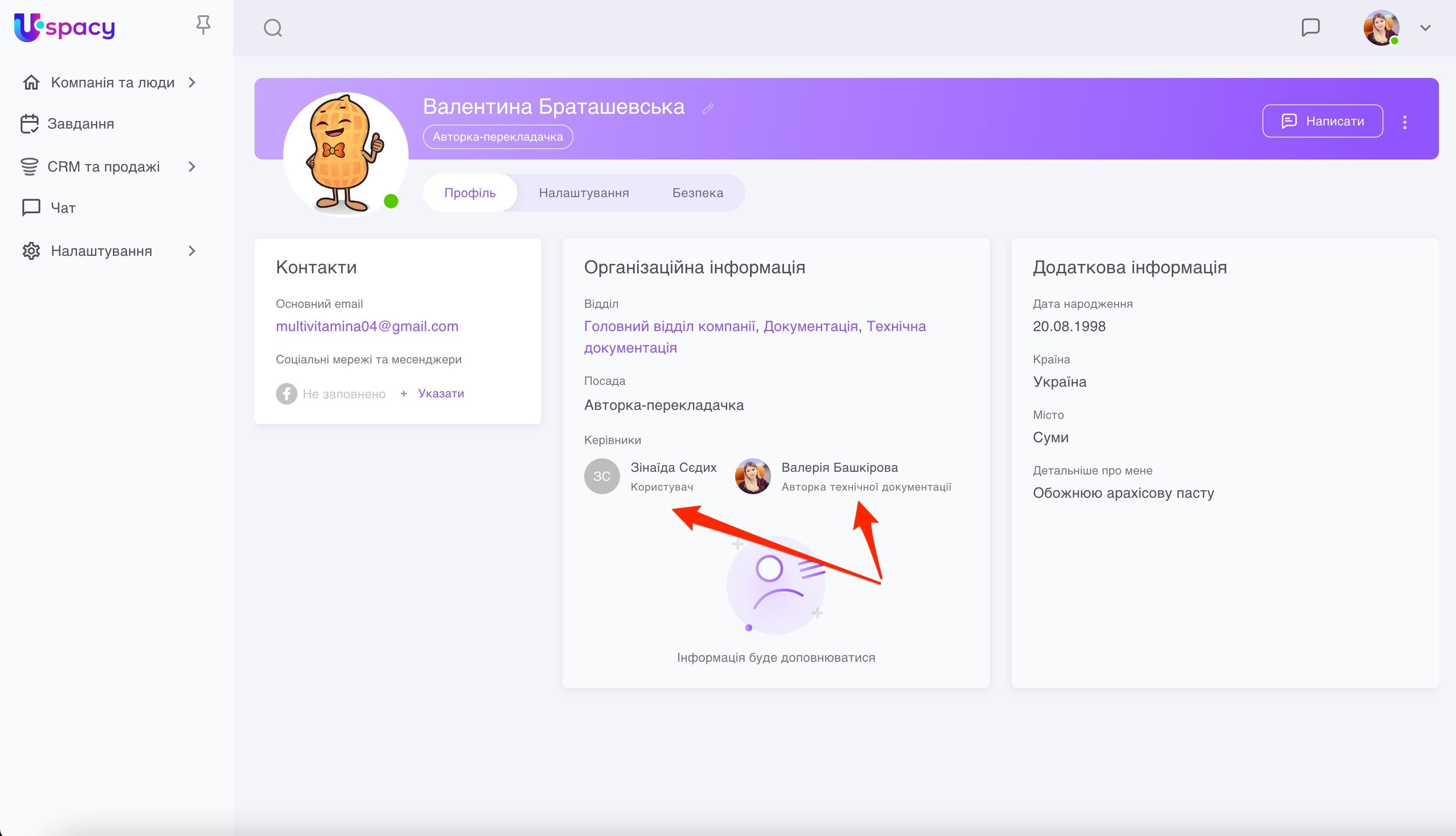Open Чат in the sidebar
The width and height of the screenshot is (1456, 836).
(x=63, y=208)
